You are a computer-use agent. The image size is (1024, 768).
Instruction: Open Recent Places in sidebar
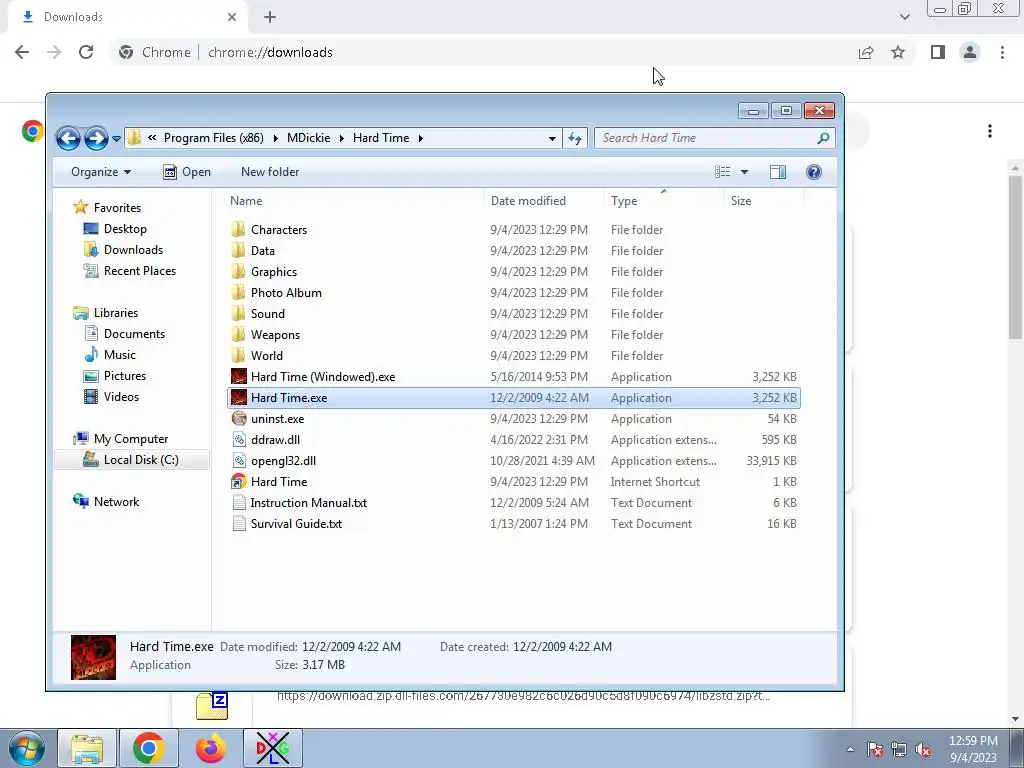(x=129, y=270)
